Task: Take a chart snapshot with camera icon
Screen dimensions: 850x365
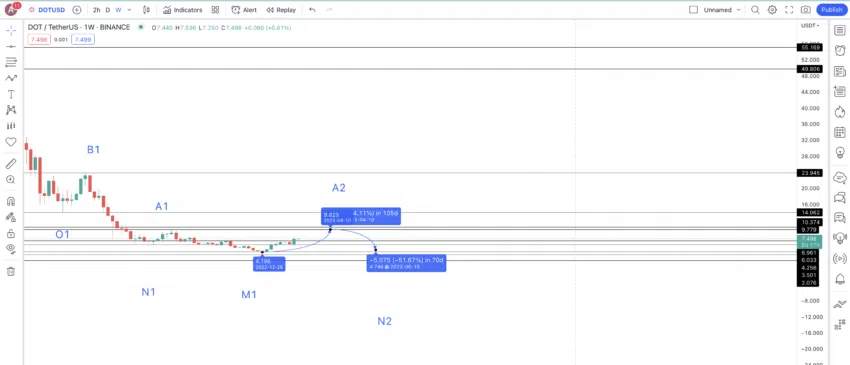Action: (806, 10)
